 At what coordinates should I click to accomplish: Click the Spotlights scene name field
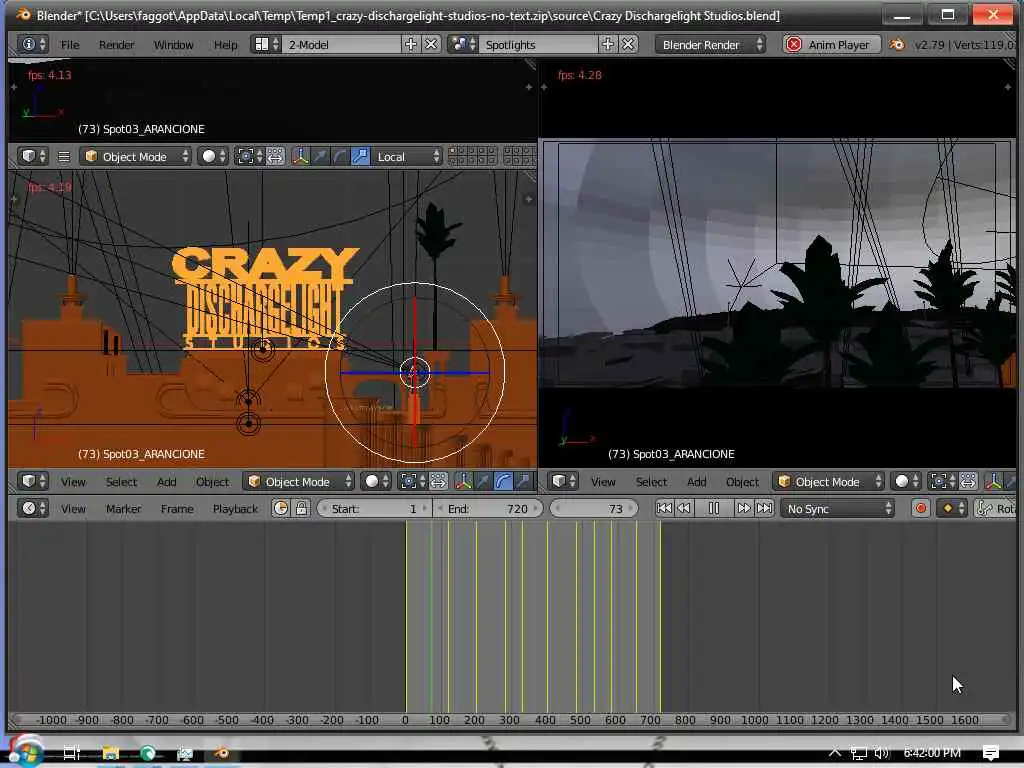(x=539, y=44)
